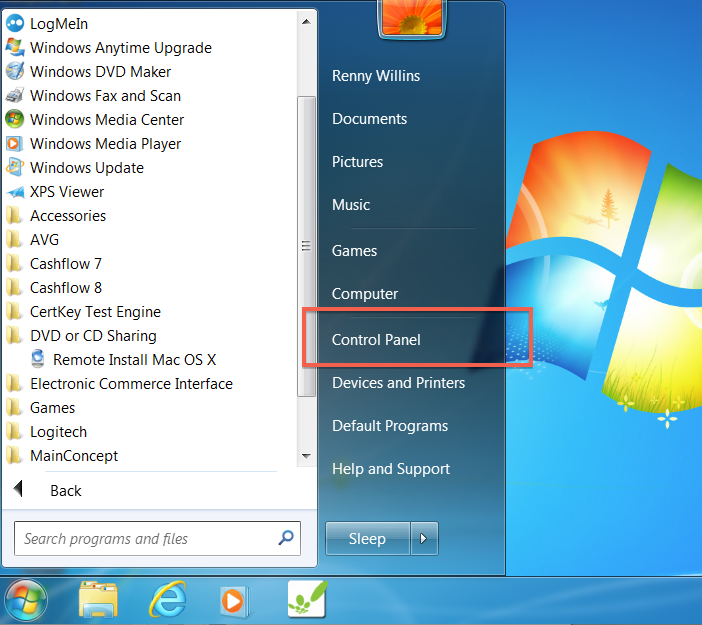Open Devices and Printers

(398, 383)
